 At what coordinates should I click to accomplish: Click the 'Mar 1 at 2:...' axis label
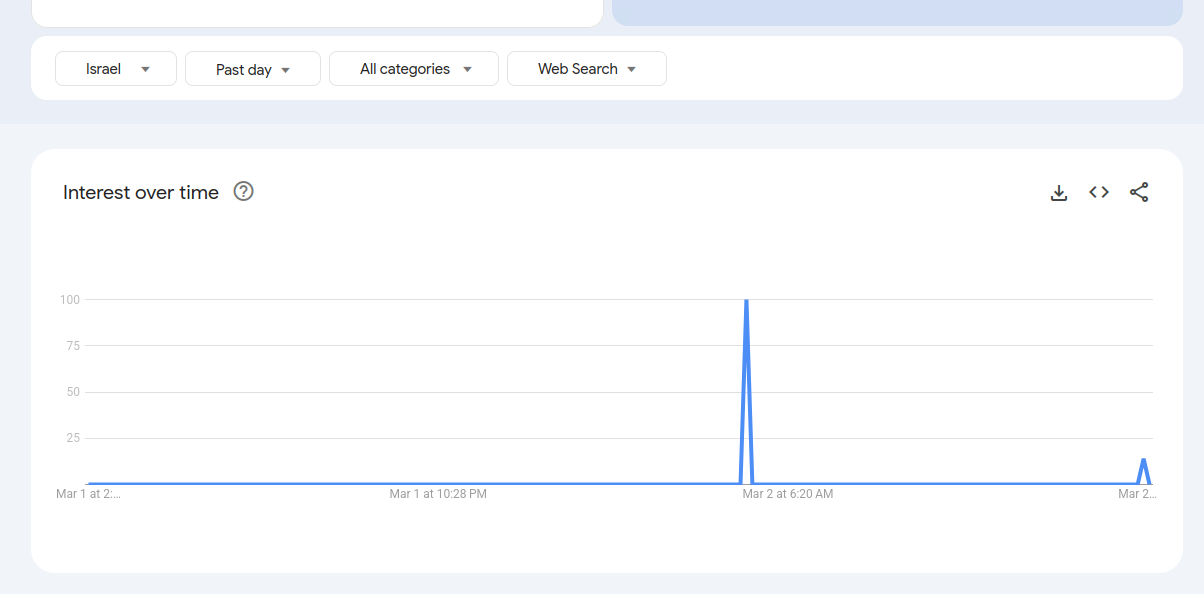pos(88,494)
